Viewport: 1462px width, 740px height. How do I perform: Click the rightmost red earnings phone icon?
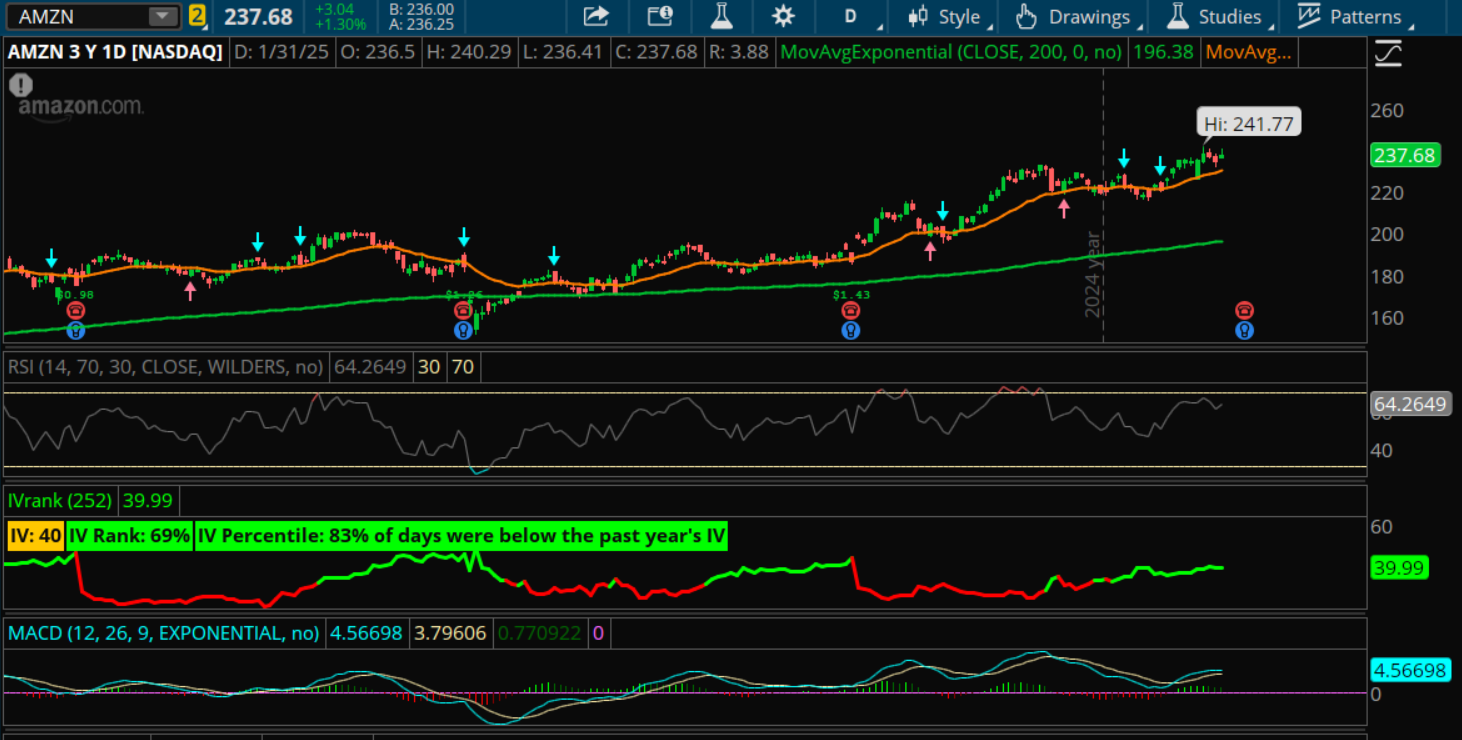(x=1244, y=311)
